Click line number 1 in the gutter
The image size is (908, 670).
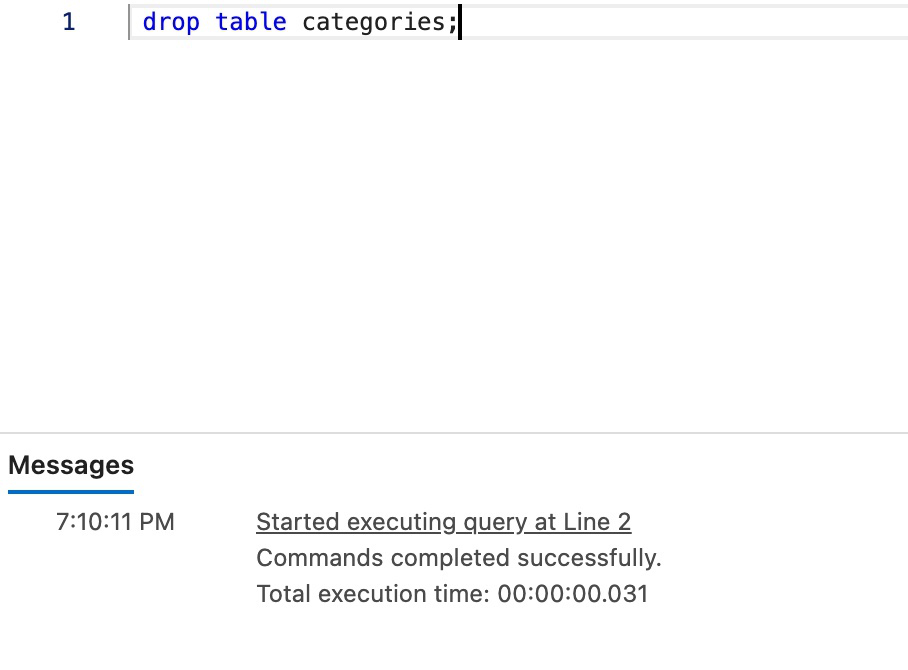coord(69,22)
